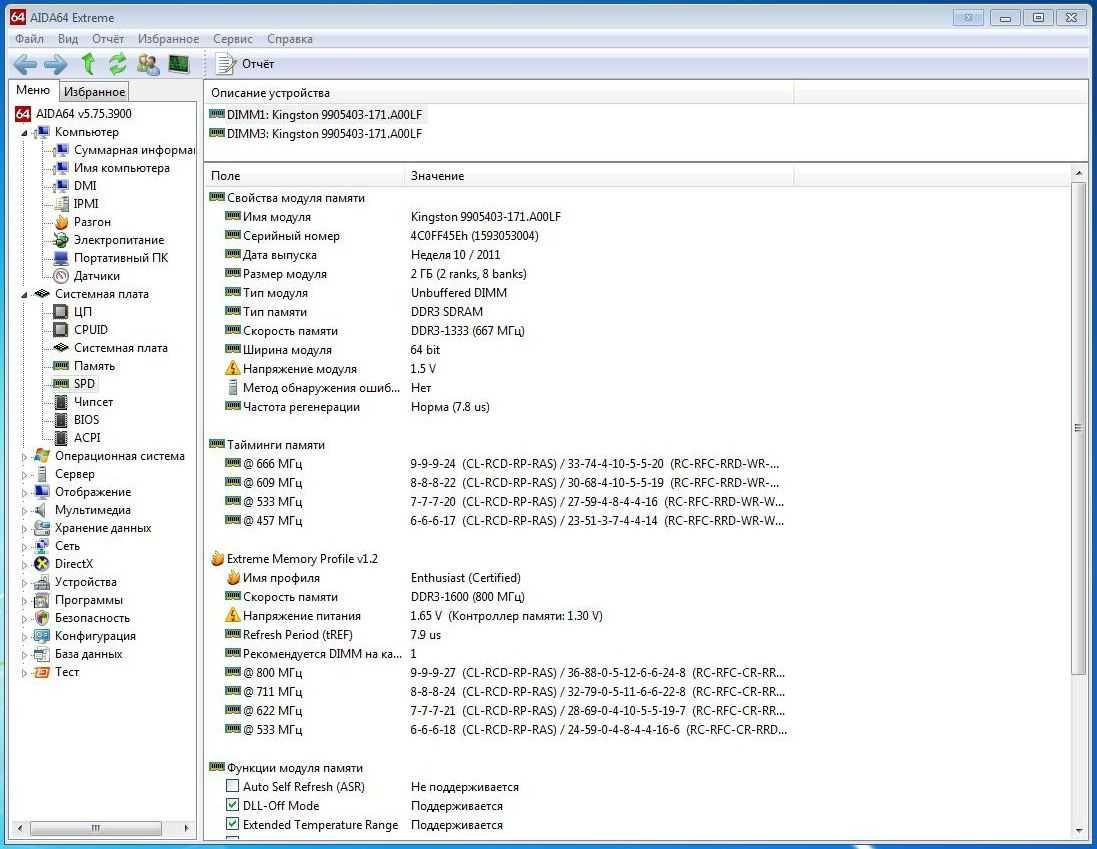Image resolution: width=1097 pixels, height=849 pixels.
Task: Select the Тест icon
Action: point(42,673)
